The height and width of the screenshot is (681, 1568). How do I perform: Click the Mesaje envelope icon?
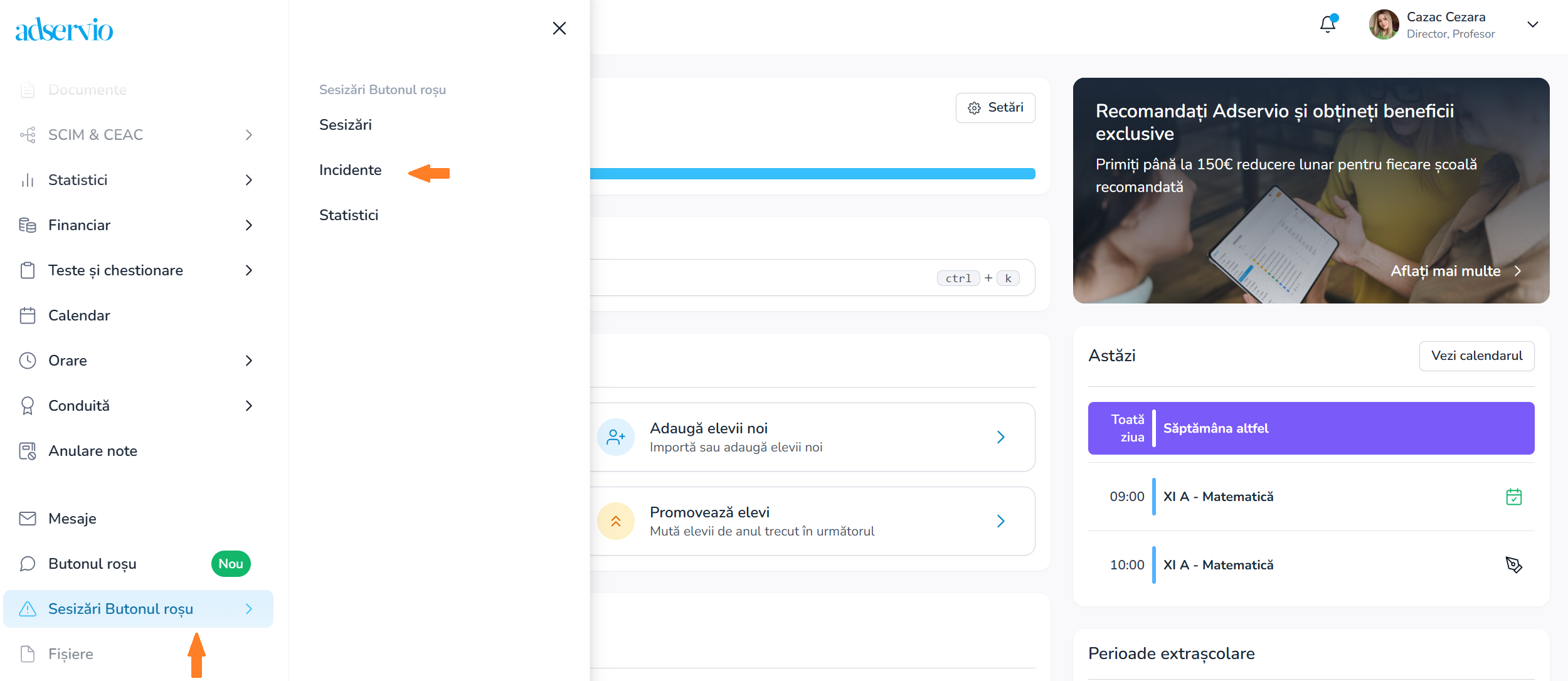point(28,519)
